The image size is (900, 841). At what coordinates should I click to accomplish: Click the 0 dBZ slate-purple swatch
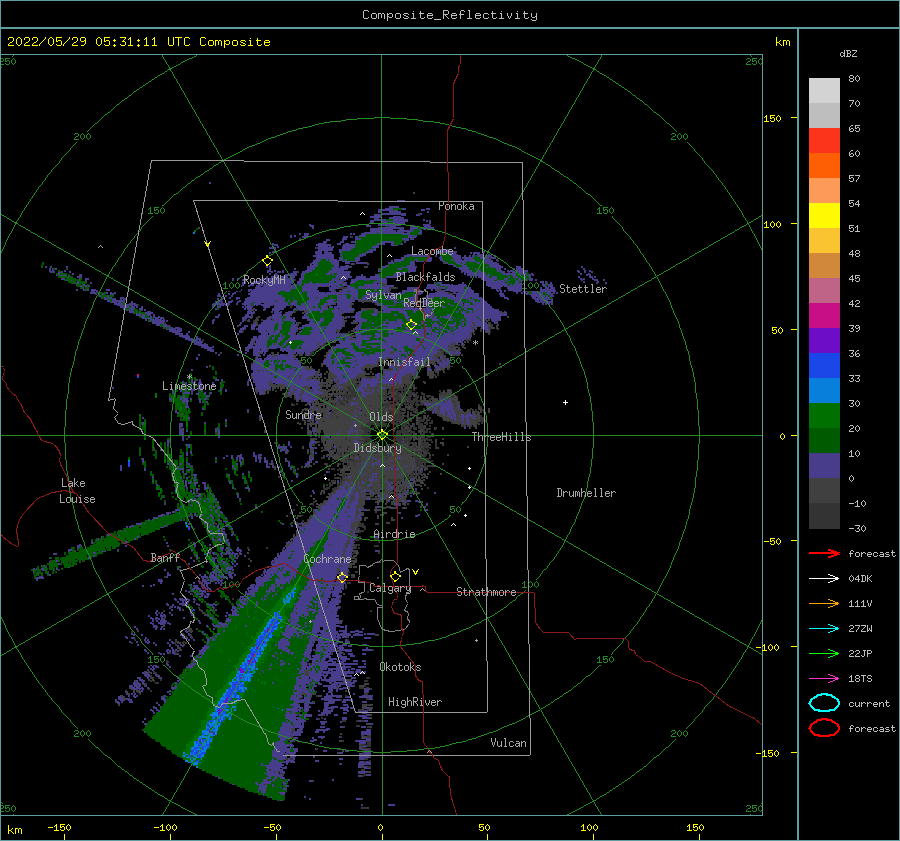point(824,466)
